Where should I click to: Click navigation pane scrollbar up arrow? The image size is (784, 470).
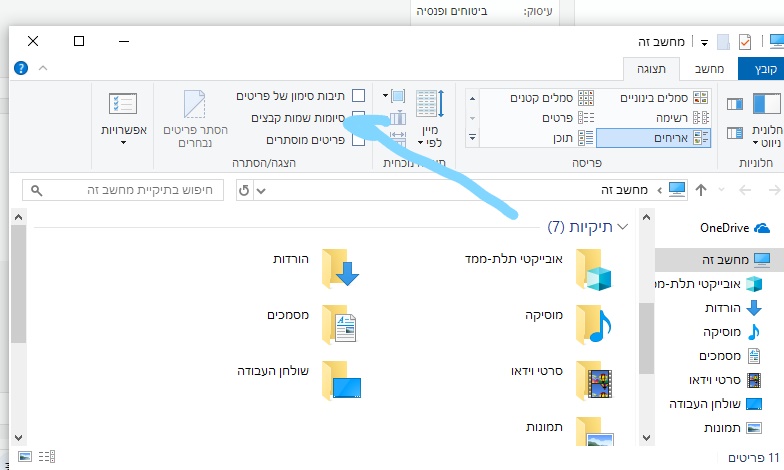646,218
